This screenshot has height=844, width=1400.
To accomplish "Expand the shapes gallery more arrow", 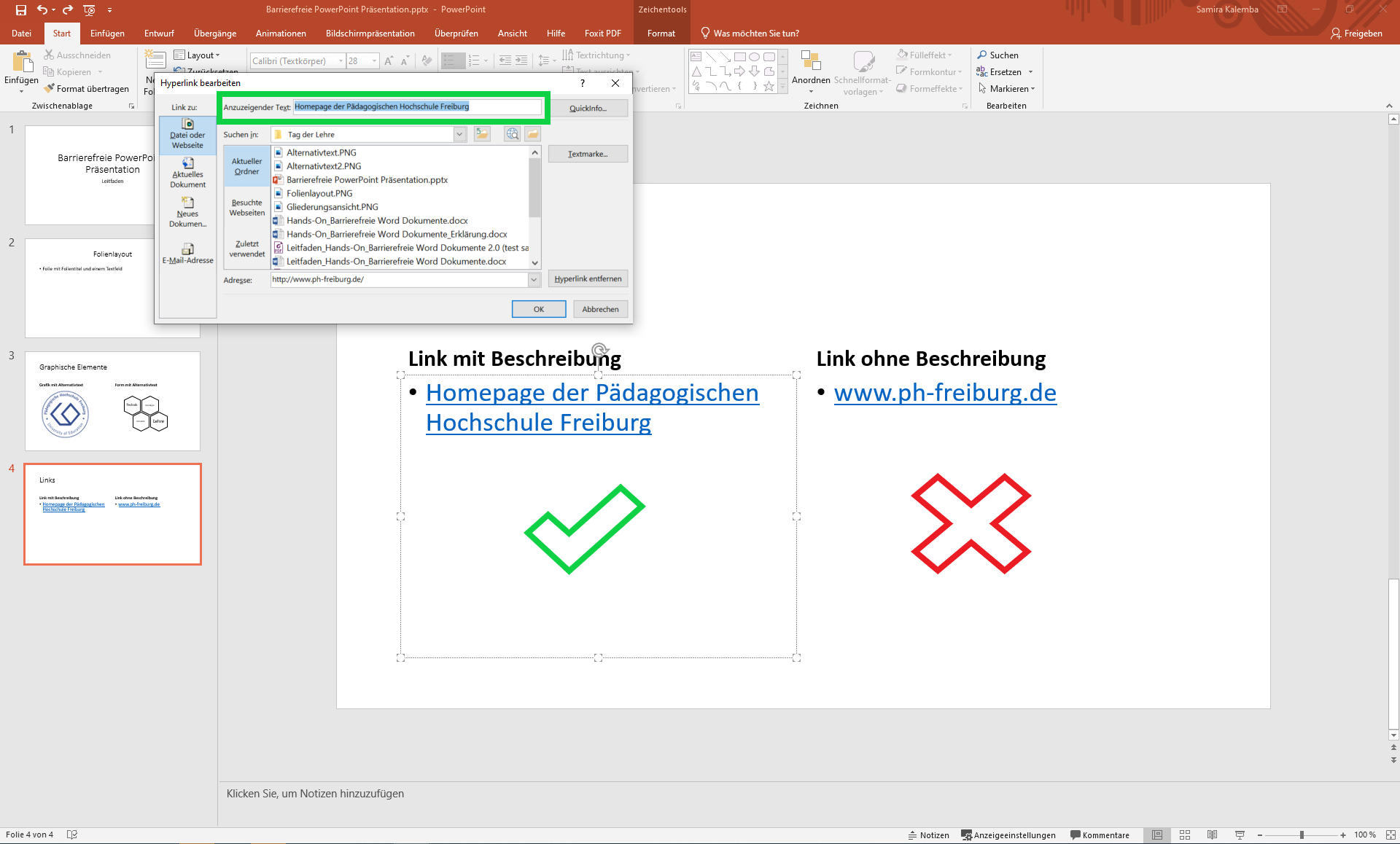I will [783, 87].
